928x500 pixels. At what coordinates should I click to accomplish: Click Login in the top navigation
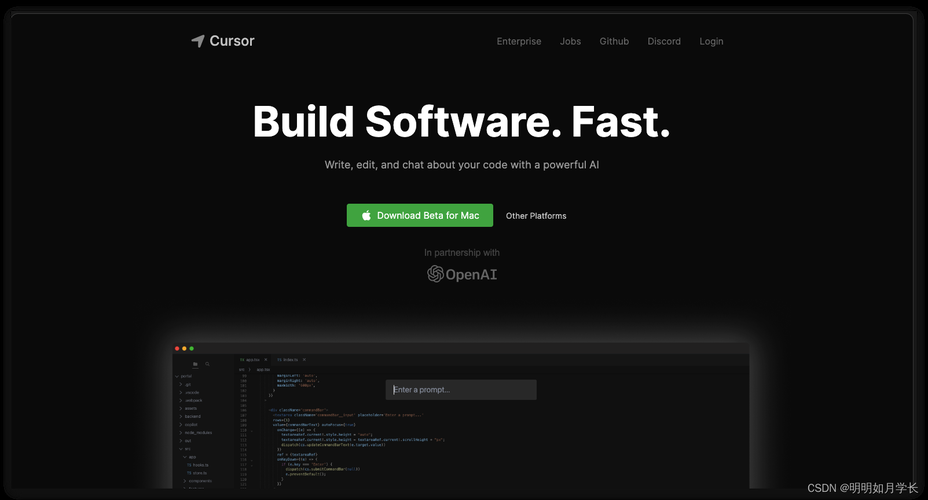click(x=711, y=41)
